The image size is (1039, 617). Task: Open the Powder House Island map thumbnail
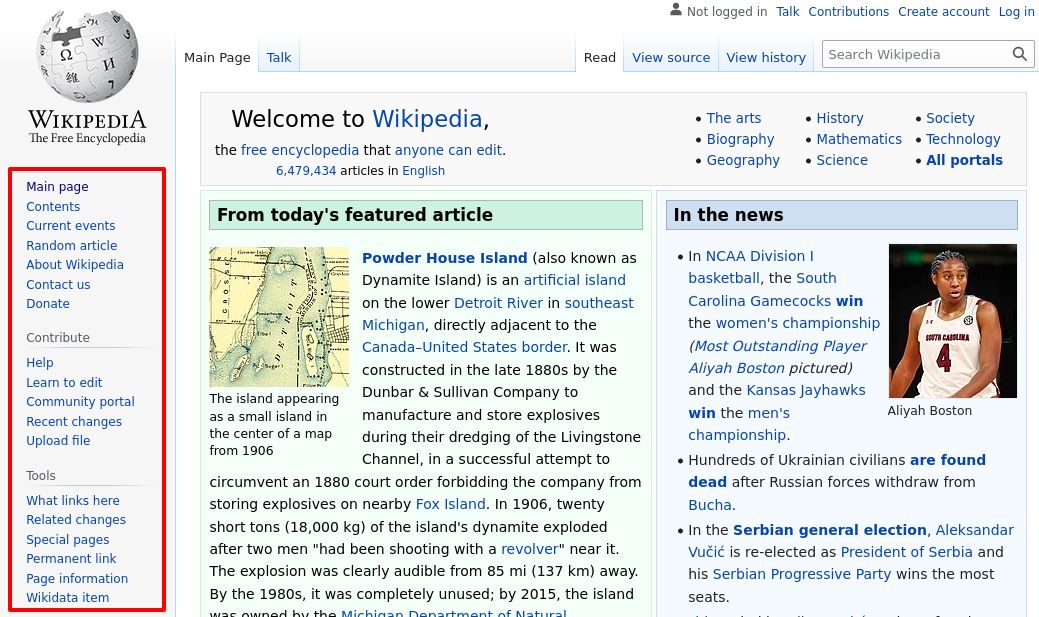(279, 317)
